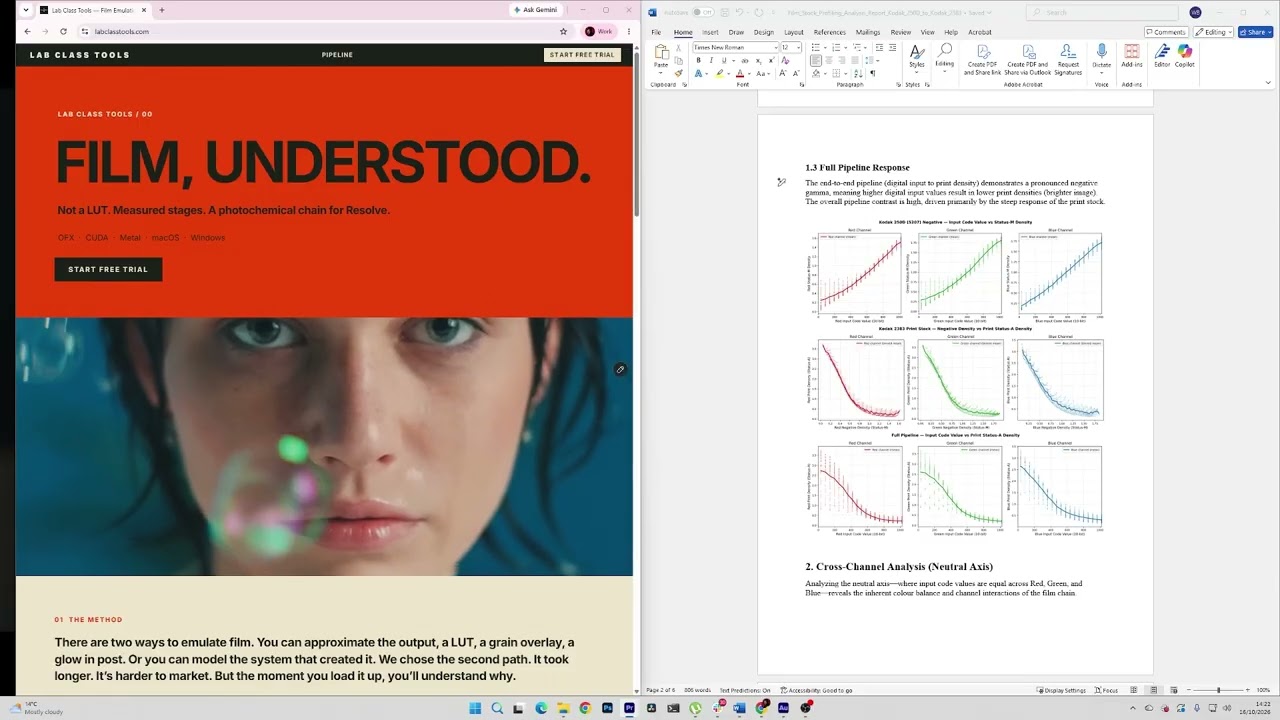Open the References ribbon tab
The height and width of the screenshot is (720, 1280).
coord(829,32)
